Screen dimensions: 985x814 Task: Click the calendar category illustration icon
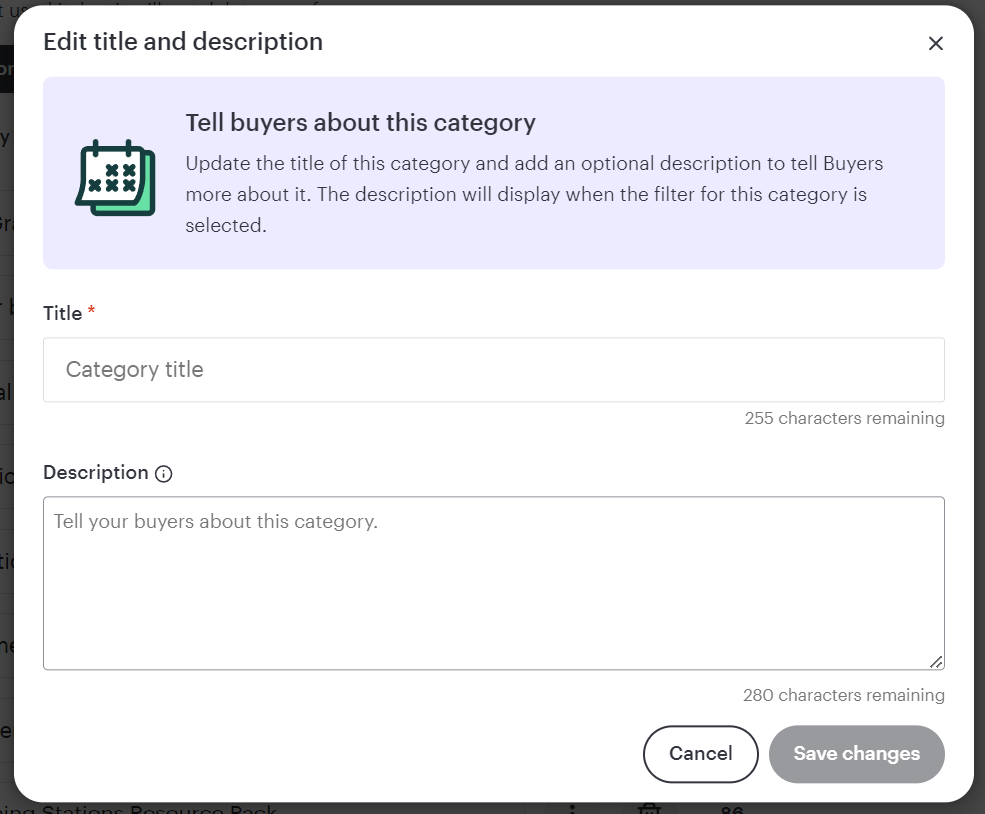click(115, 178)
